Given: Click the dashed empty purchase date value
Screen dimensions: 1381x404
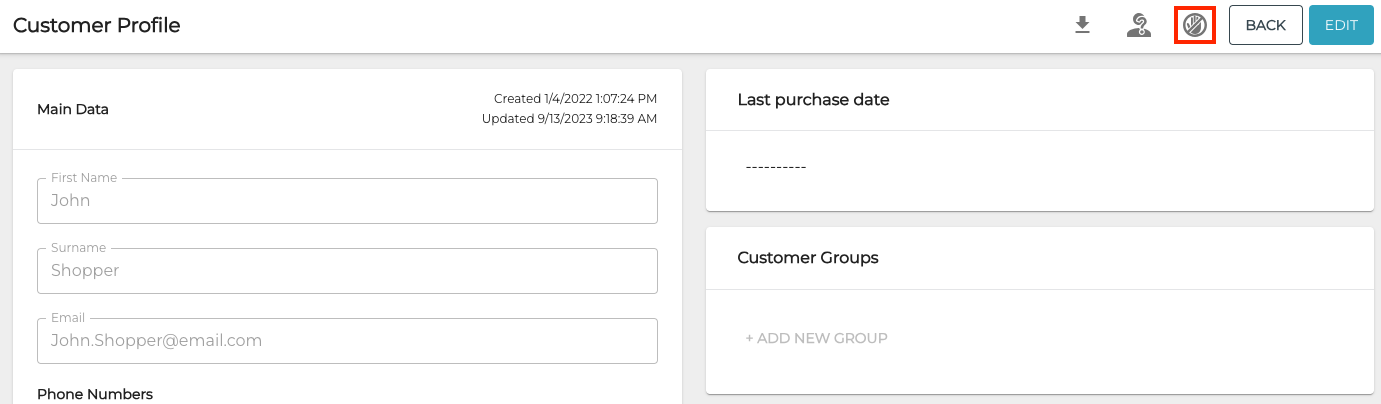Looking at the screenshot, I should coord(776,167).
